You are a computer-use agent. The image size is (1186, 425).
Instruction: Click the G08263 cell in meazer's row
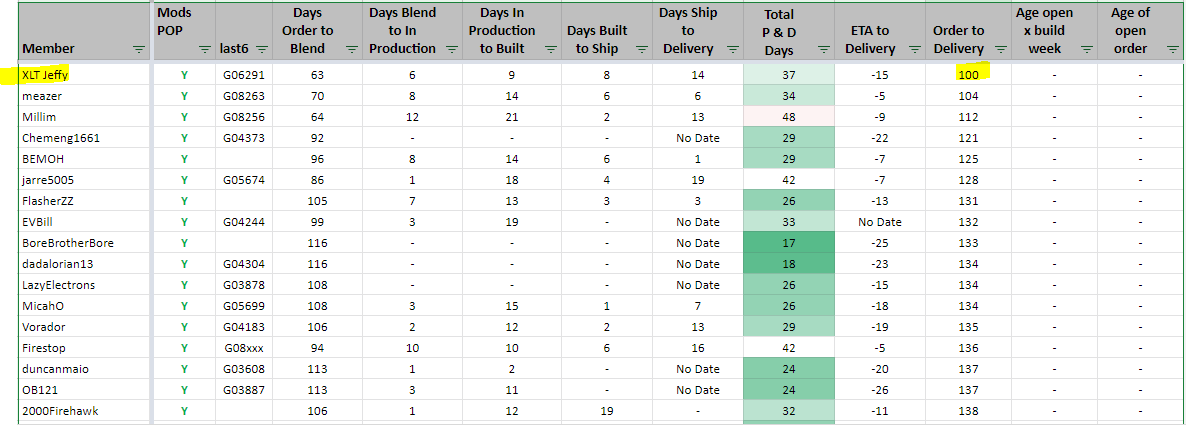(x=243, y=96)
